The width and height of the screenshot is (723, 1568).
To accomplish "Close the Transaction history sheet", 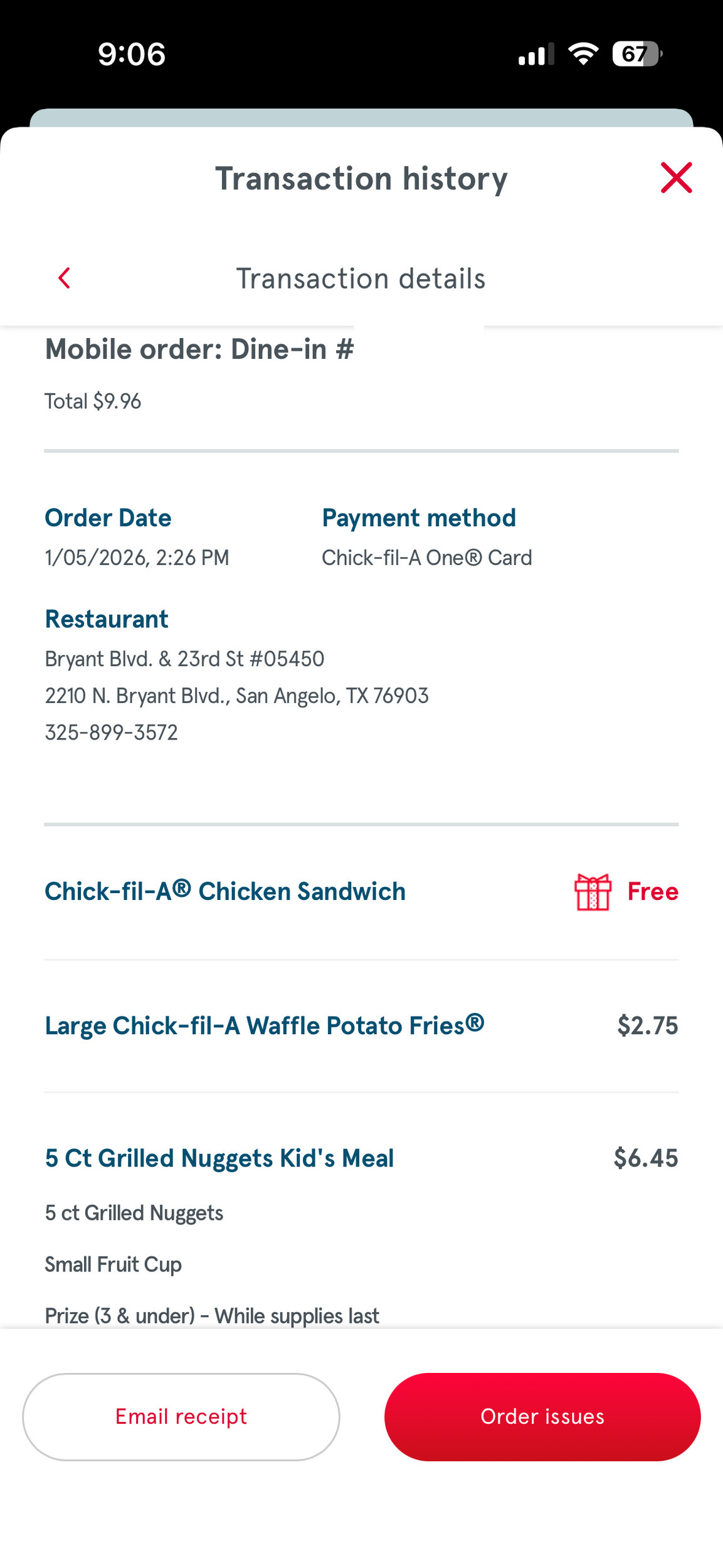I will coord(676,177).
